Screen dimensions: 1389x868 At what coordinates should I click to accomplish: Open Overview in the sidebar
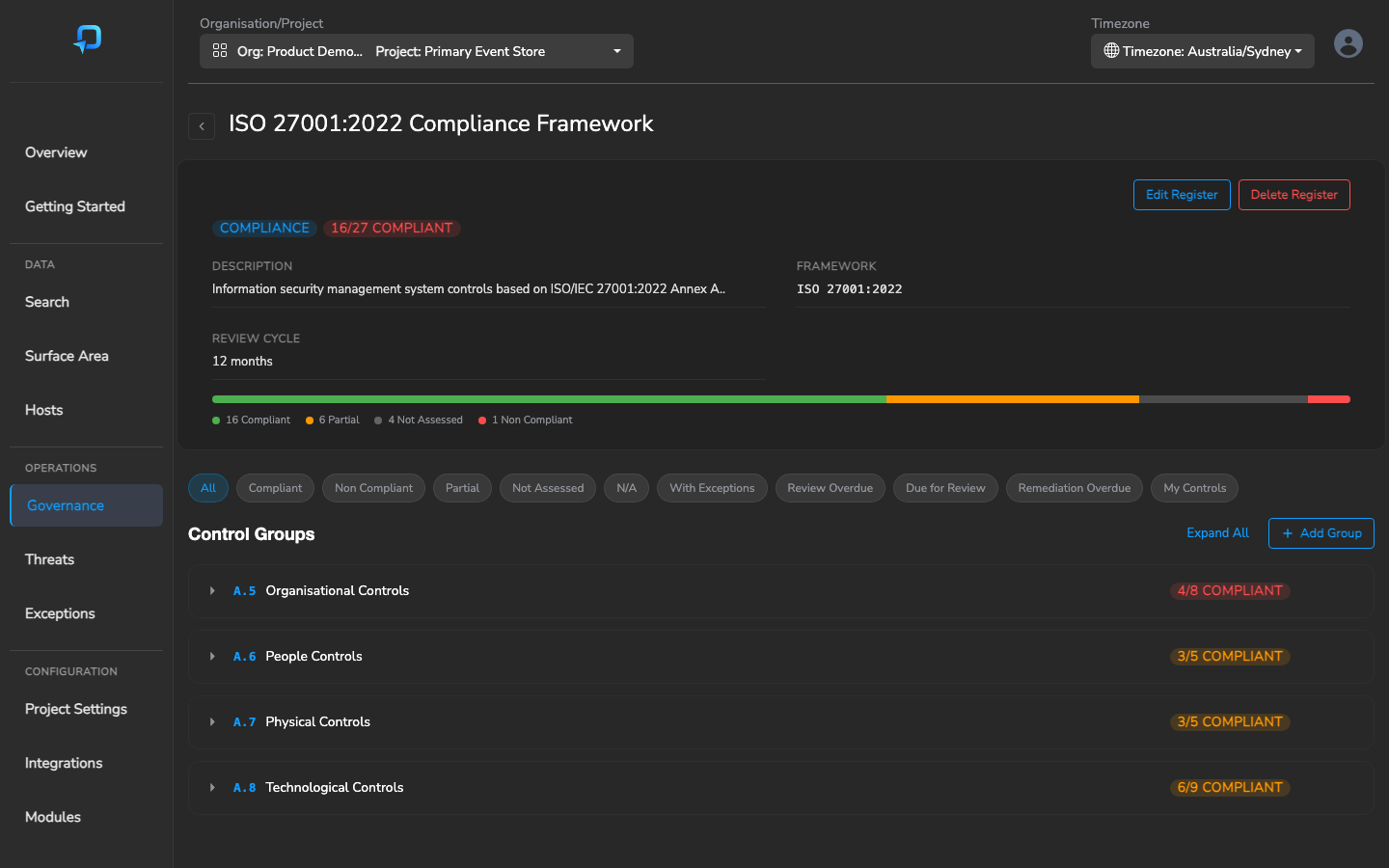point(86,152)
